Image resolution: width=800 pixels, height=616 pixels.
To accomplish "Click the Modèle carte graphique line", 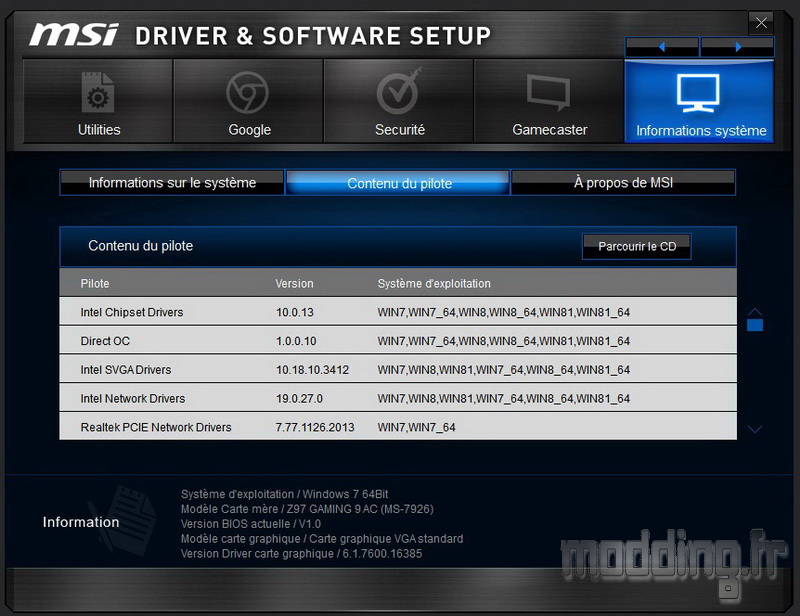I will 322,538.
